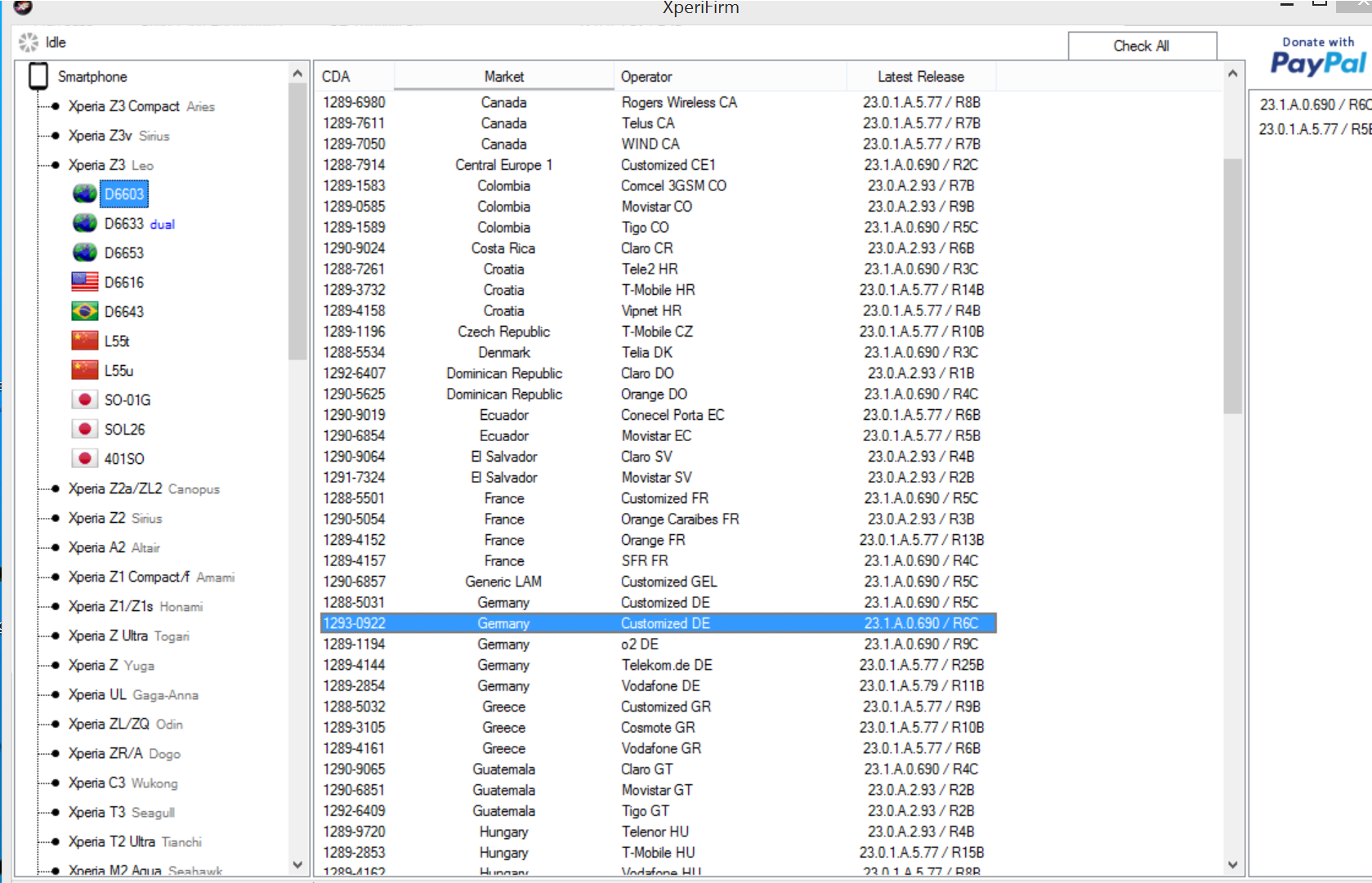Screen dimensions: 1372x883
Task: Open the Xperia T2 Ultra Tianchi node
Action: click(135, 841)
